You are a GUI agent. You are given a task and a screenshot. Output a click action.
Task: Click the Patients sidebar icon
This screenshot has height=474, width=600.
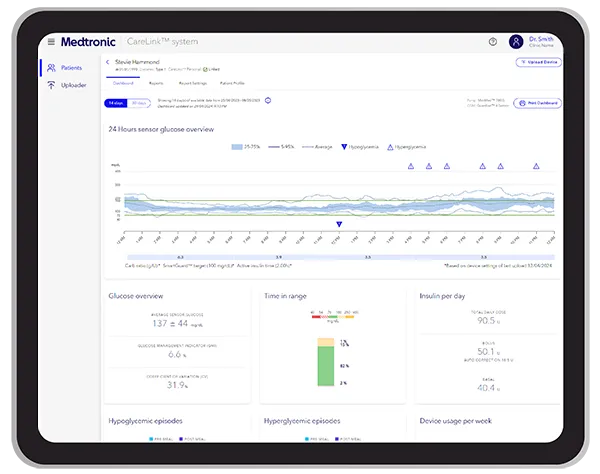[52, 68]
